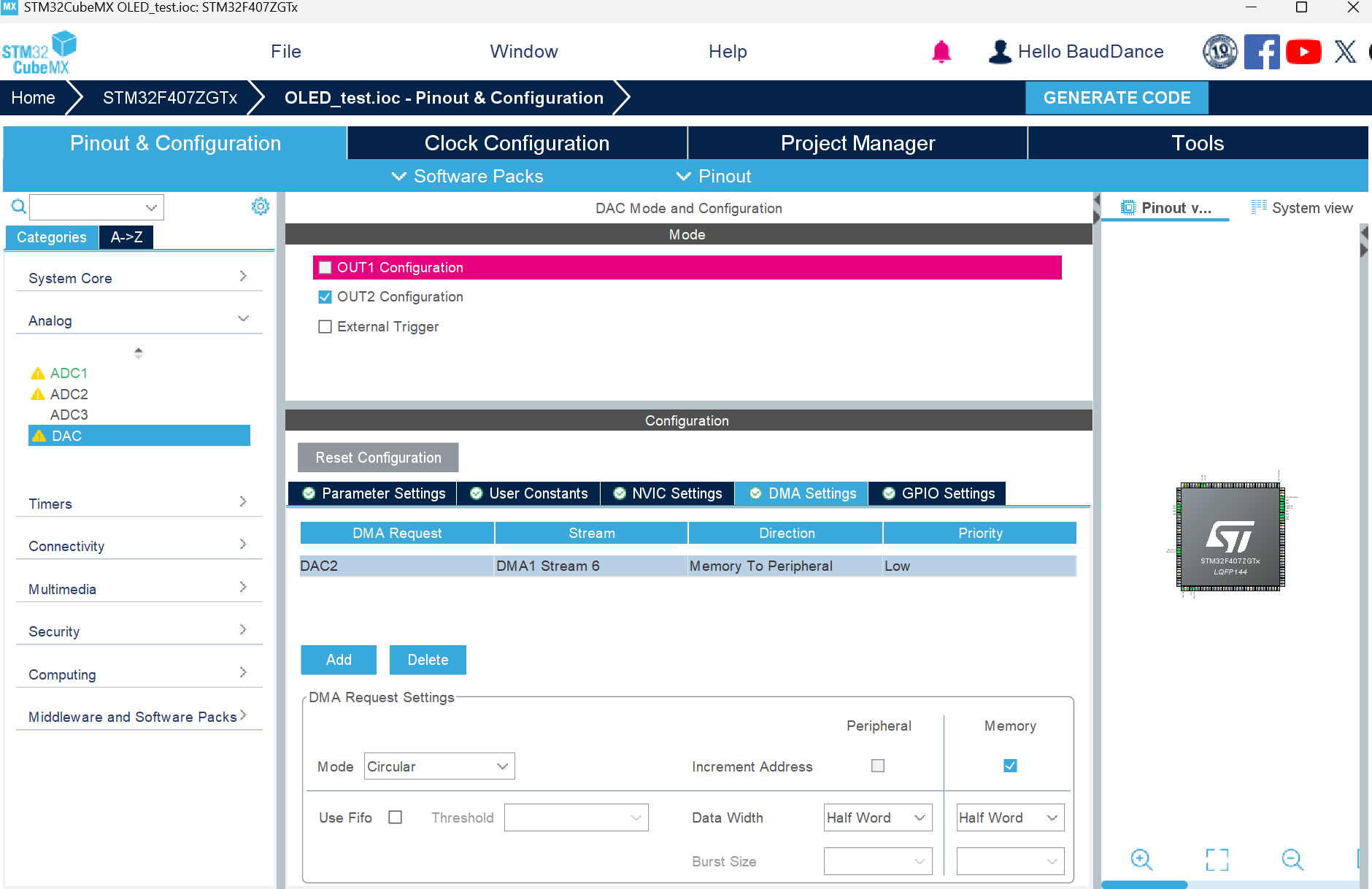
Task: Expand the Security category
Action: (139, 631)
